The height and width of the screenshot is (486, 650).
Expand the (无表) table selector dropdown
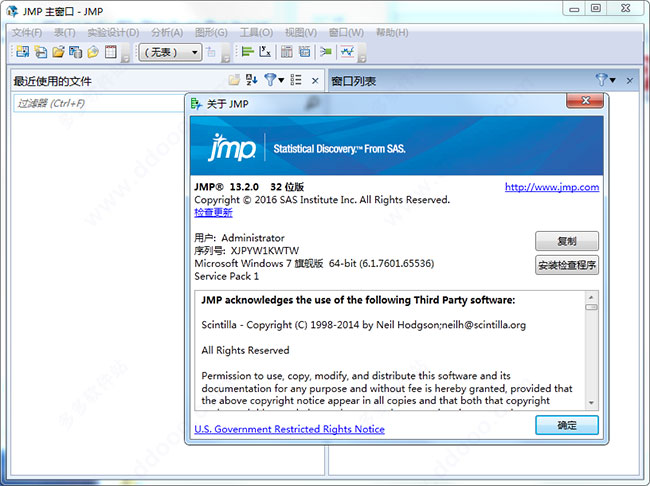[170, 52]
